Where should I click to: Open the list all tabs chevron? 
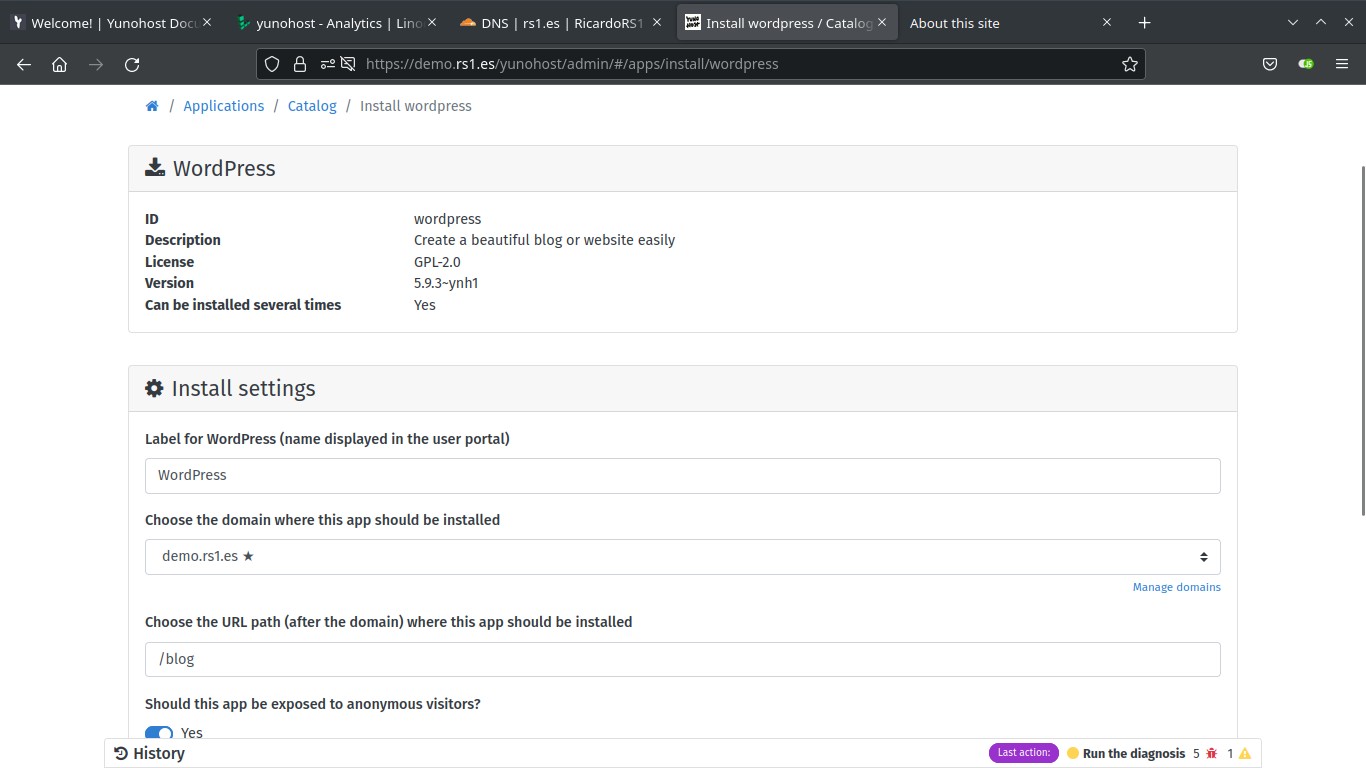coord(1292,23)
